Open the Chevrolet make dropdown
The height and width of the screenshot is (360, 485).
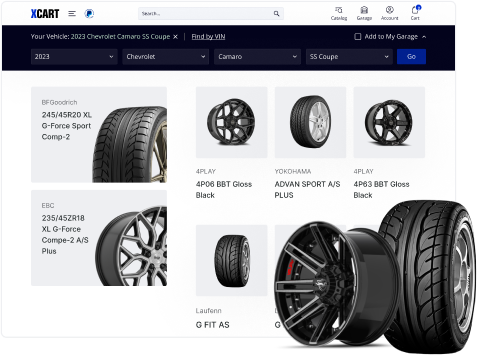click(166, 57)
